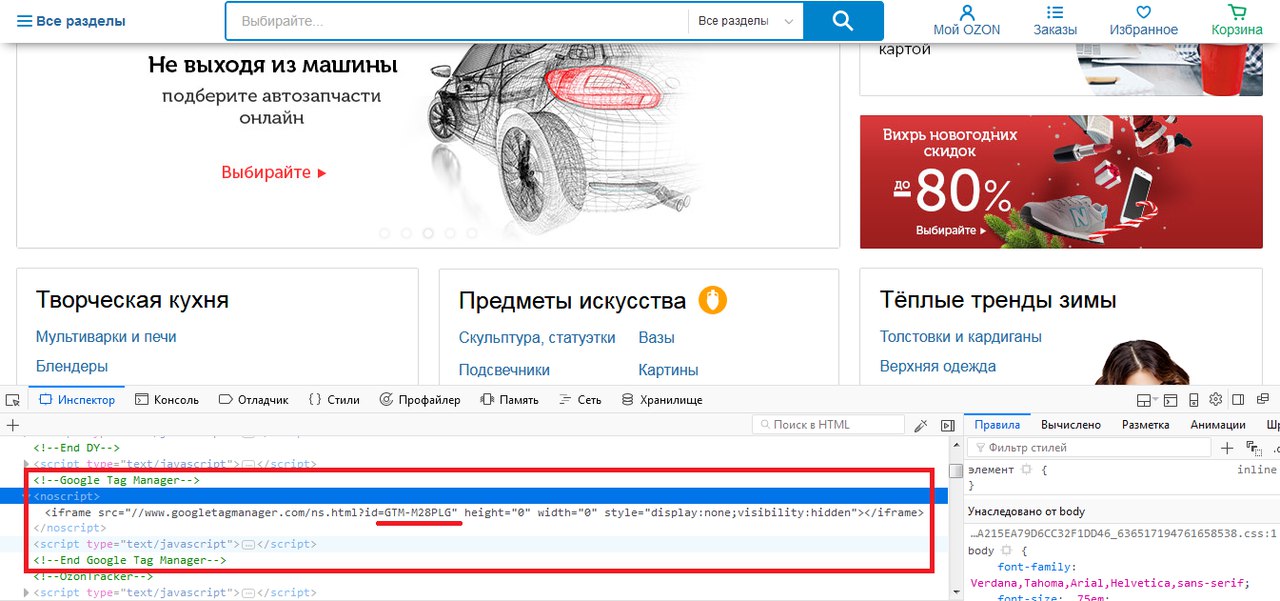Collapse the selected noscript node
Screen dimensions: 1280x601
pos(27,497)
